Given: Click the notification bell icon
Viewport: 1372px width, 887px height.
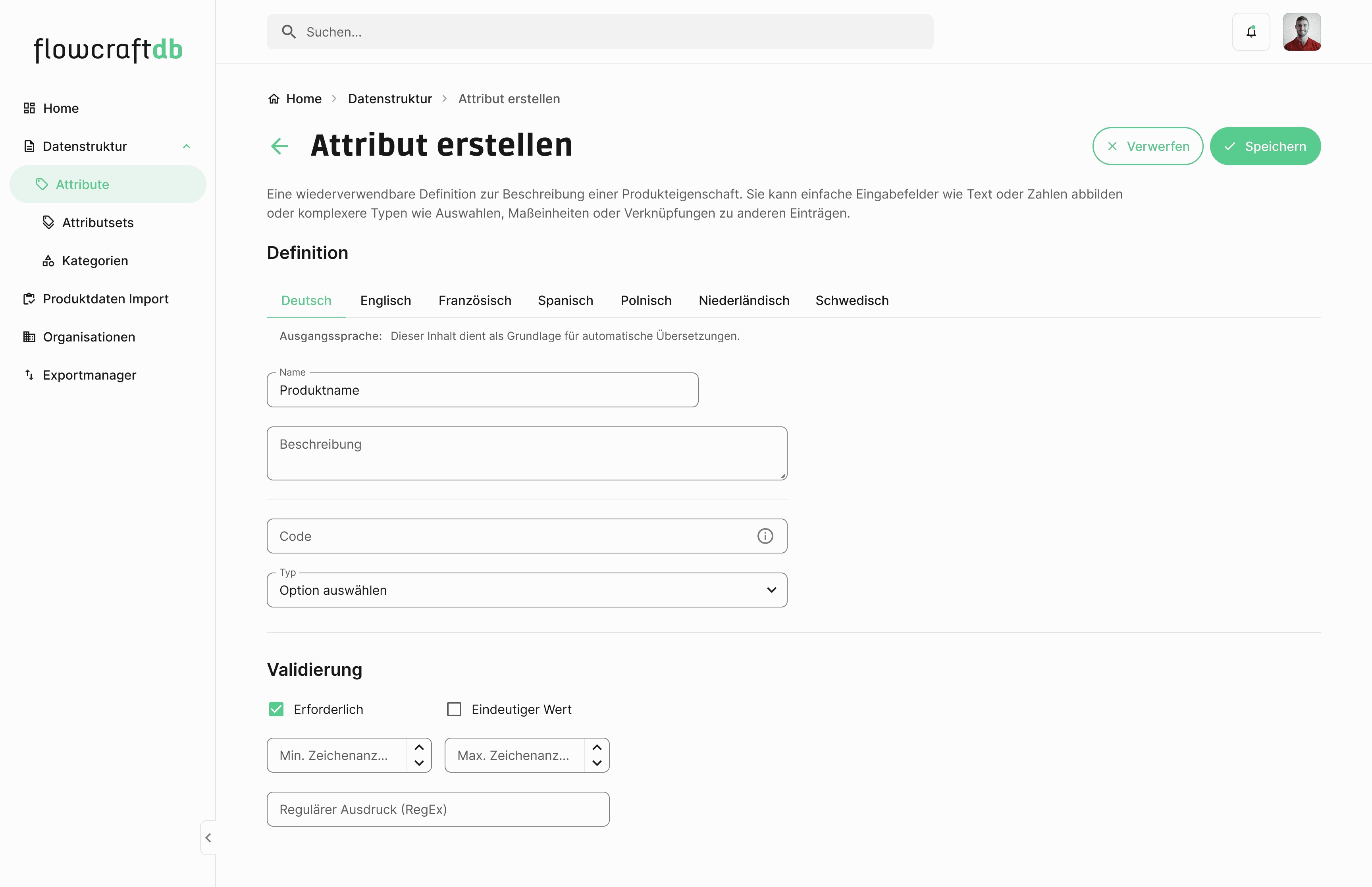Looking at the screenshot, I should 1251,32.
